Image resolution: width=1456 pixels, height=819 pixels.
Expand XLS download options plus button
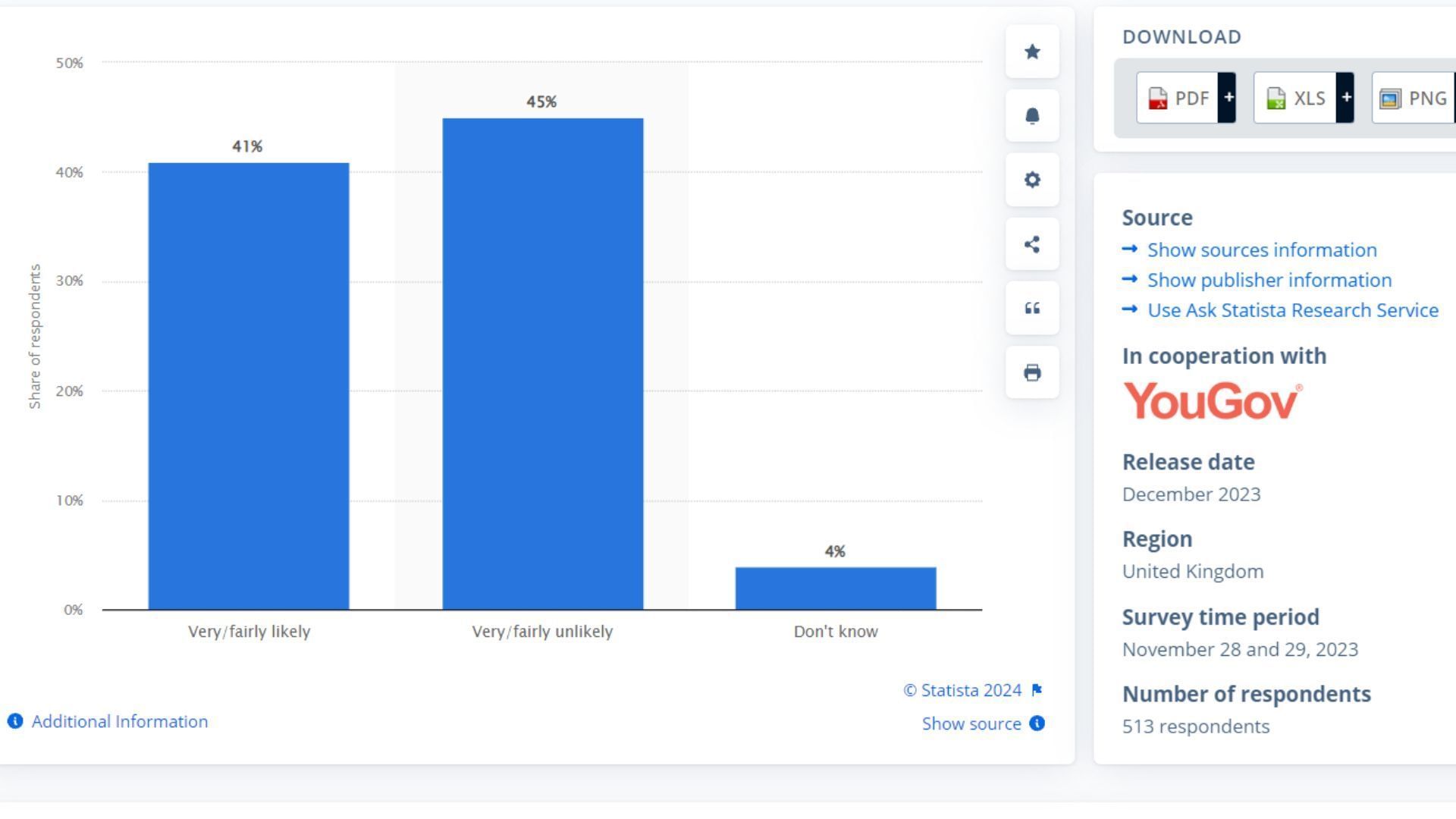[1345, 98]
